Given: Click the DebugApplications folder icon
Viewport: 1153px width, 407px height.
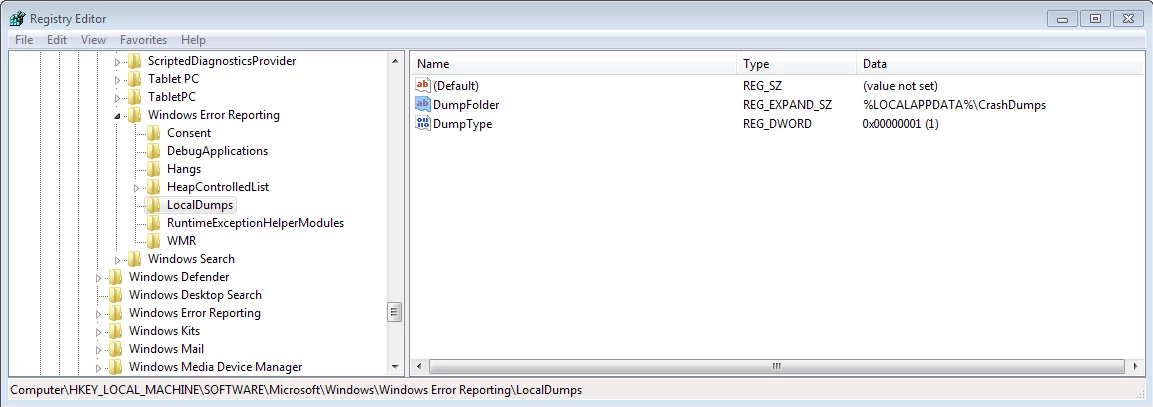Looking at the screenshot, I should (153, 151).
